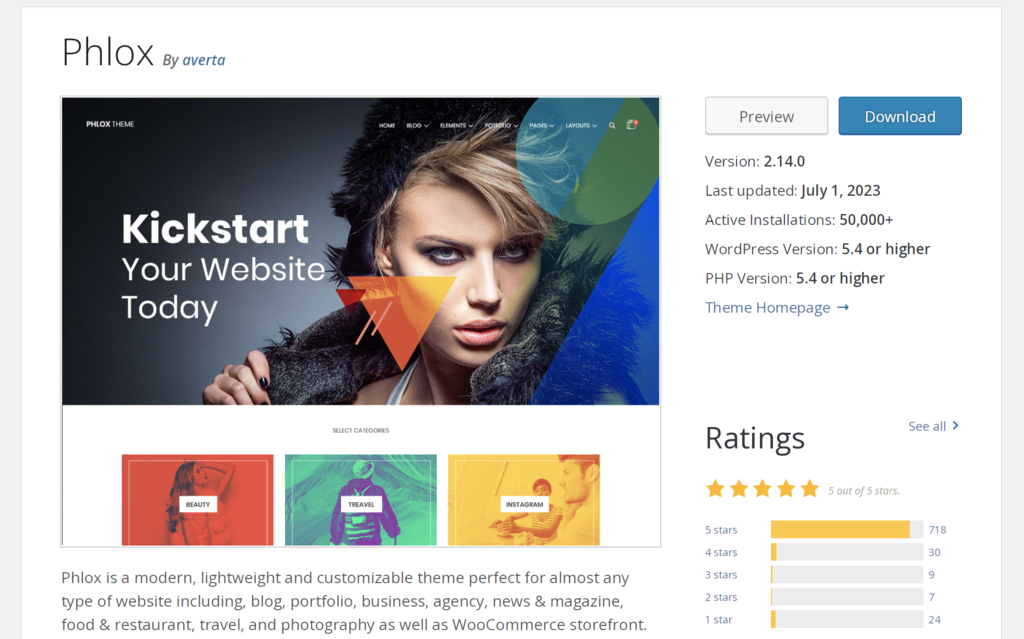Screen dimensions: 1024x639
Task: Click HOME in the screenshot menu
Action: [x=387, y=125]
